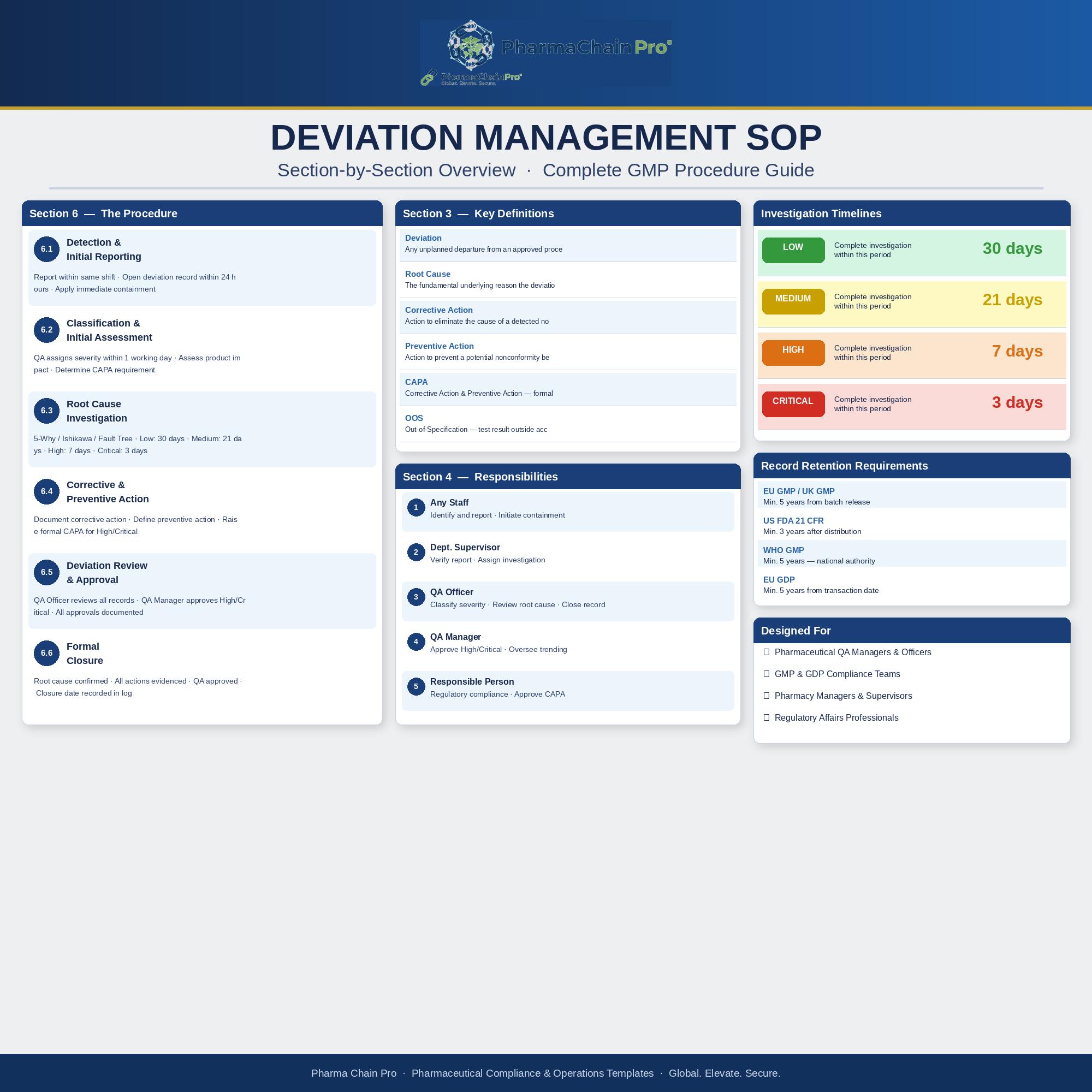The width and height of the screenshot is (1092, 1092).
Task: Select the 6.3 Root Cause step badge
Action: [46, 411]
